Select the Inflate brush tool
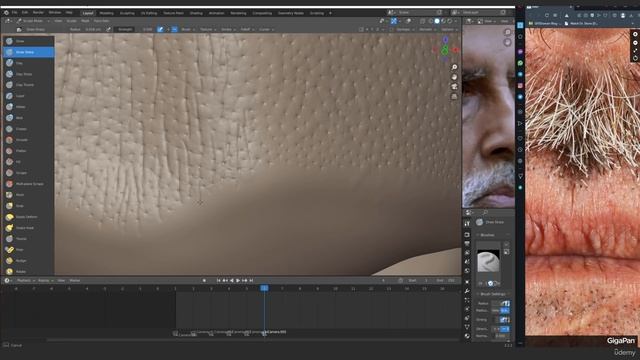Screen dimensions: 640x360 click(x=28, y=107)
